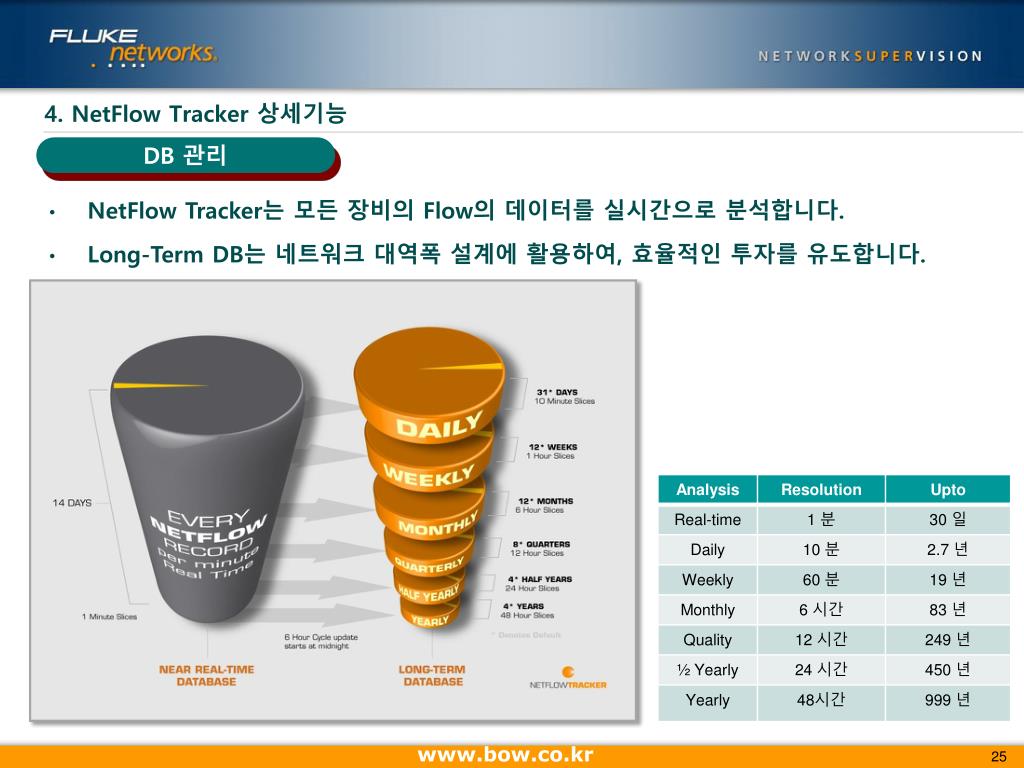
Task: Click 'NEAR REAL-TIME DATABASE' caption
Action: click(x=206, y=675)
